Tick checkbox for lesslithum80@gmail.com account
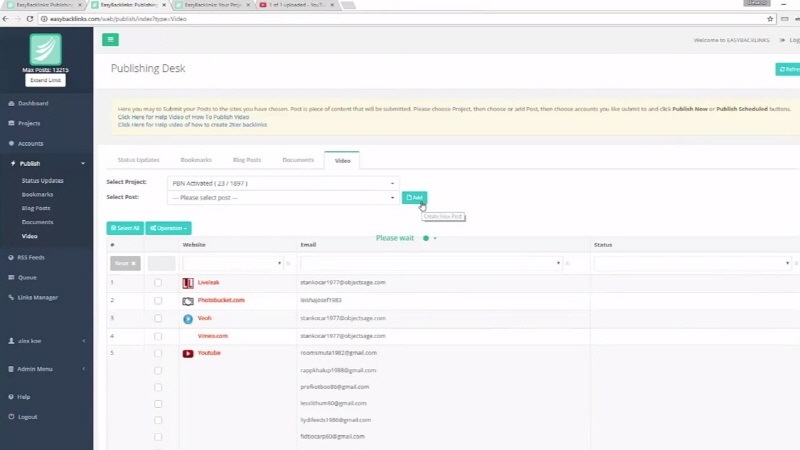800x450 pixels. [158, 404]
